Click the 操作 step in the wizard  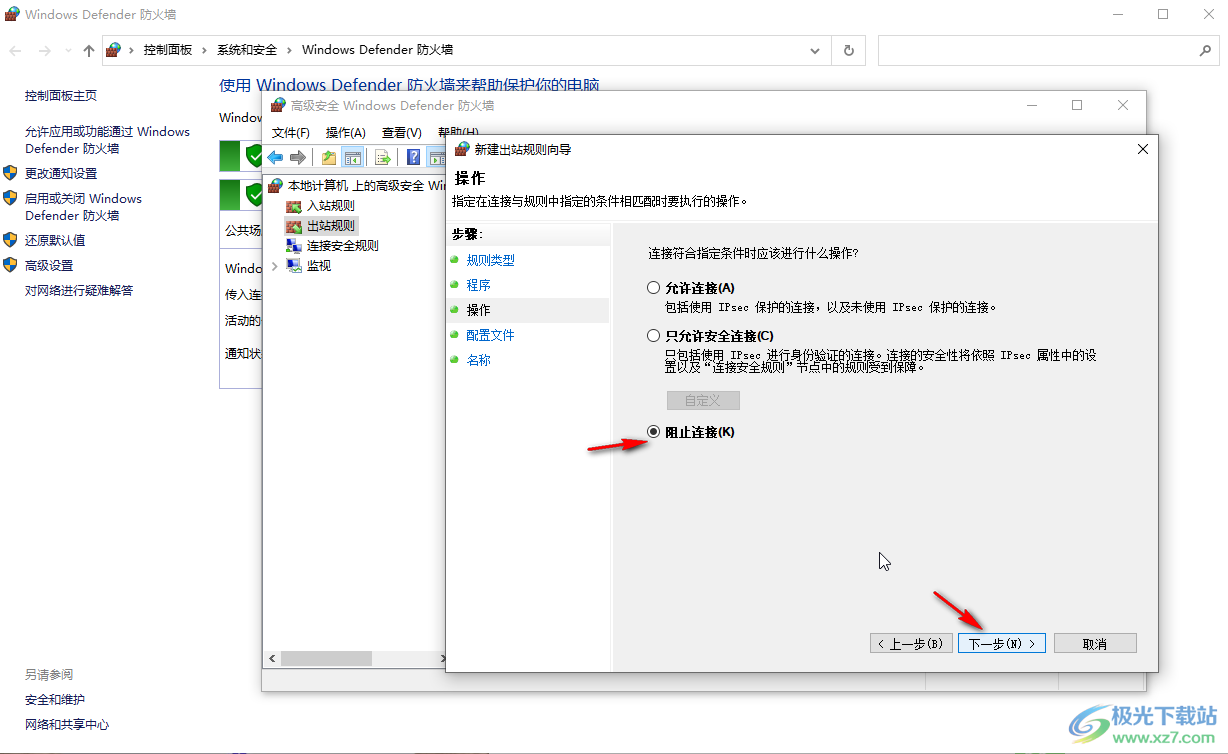(x=479, y=310)
